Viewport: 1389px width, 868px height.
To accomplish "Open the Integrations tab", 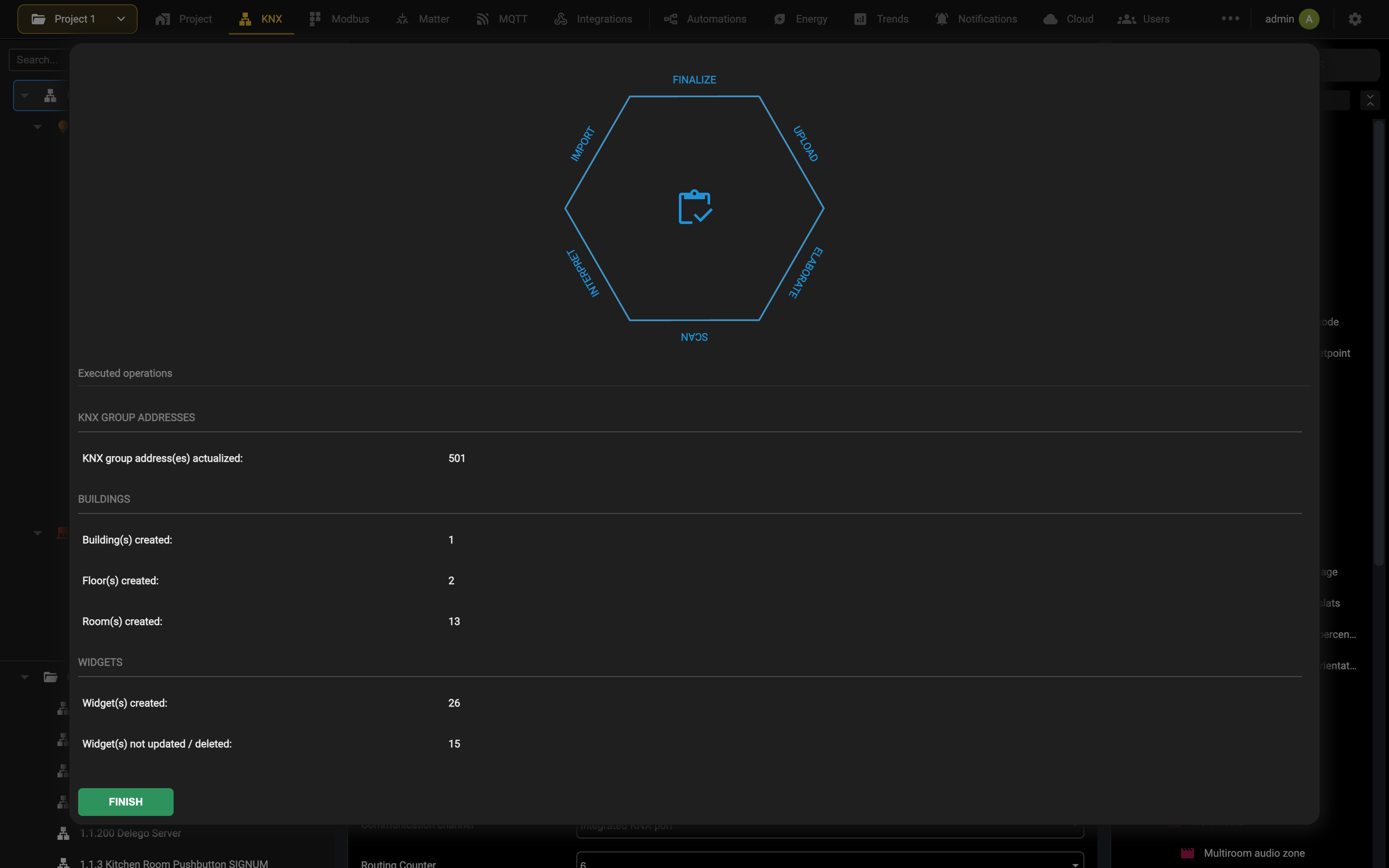I will (593, 19).
